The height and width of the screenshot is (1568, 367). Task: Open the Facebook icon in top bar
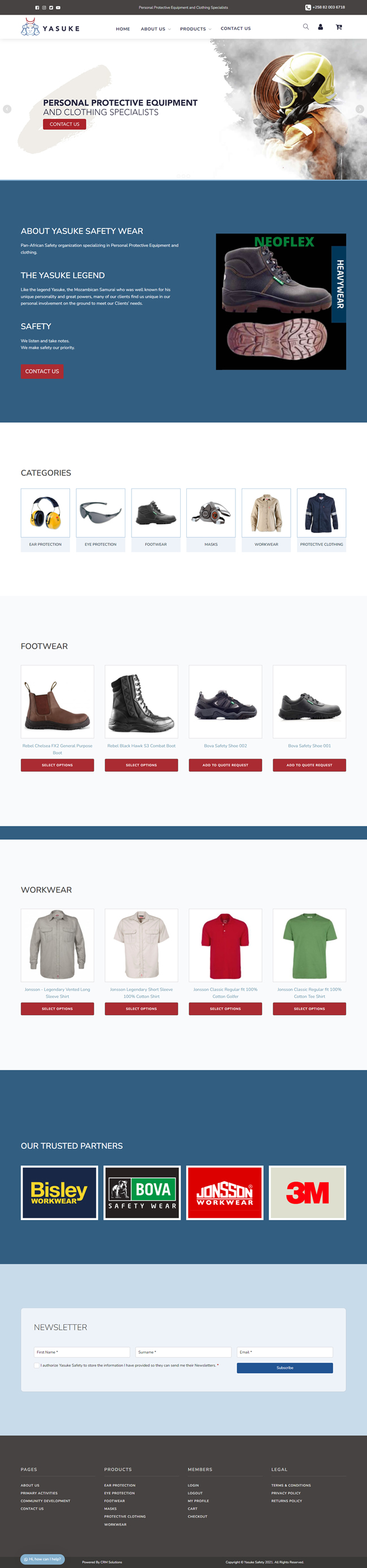click(37, 8)
